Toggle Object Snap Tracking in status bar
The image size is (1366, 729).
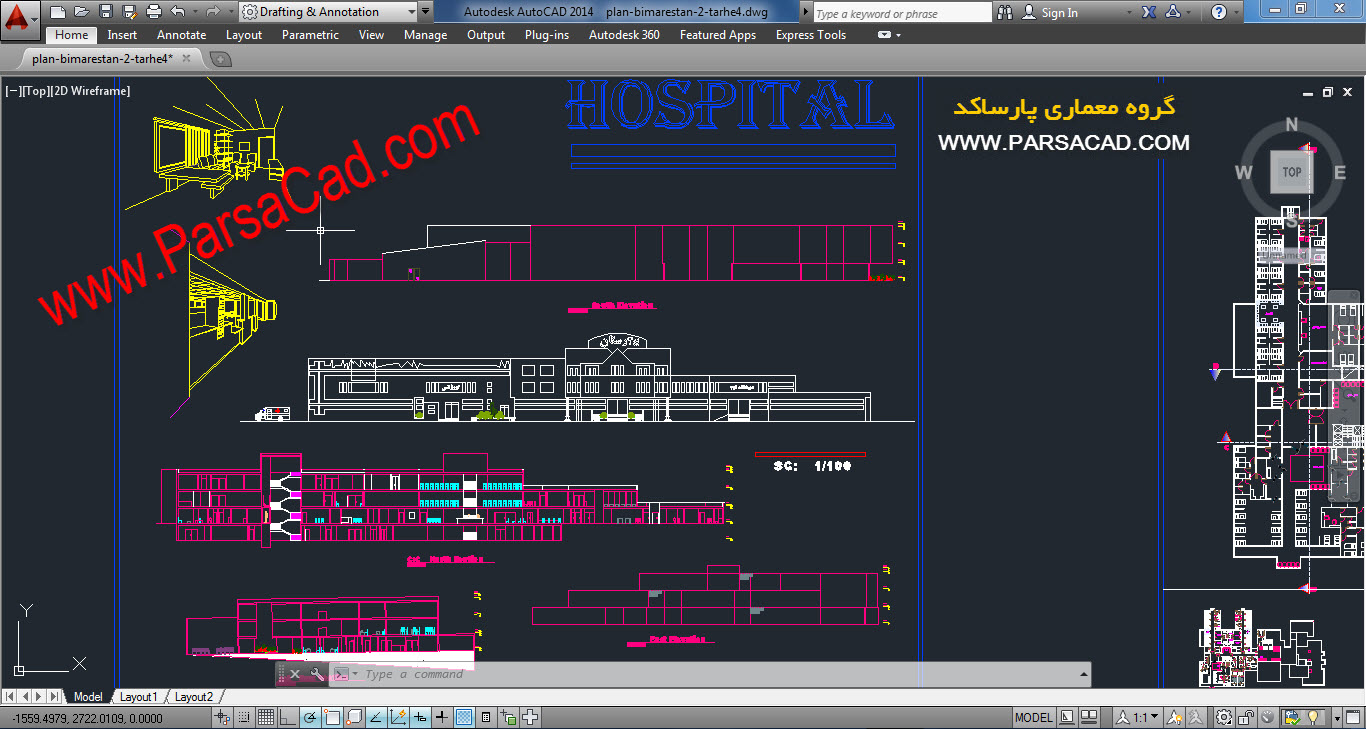coord(376,717)
